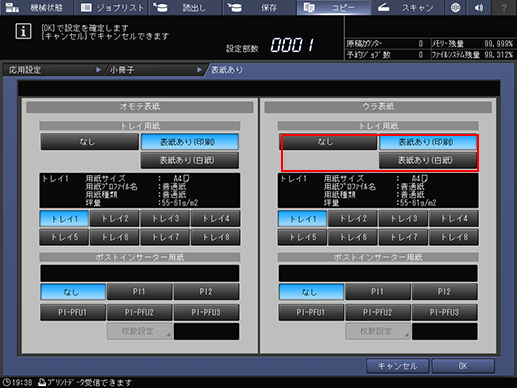Confirm settings with OK button
517x388 pixels.
[x=463, y=366]
